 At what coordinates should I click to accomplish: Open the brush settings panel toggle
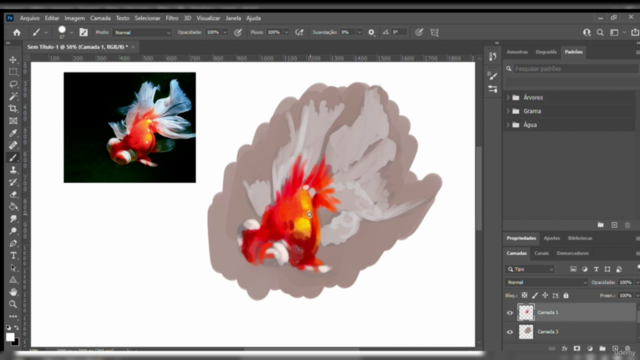84,32
